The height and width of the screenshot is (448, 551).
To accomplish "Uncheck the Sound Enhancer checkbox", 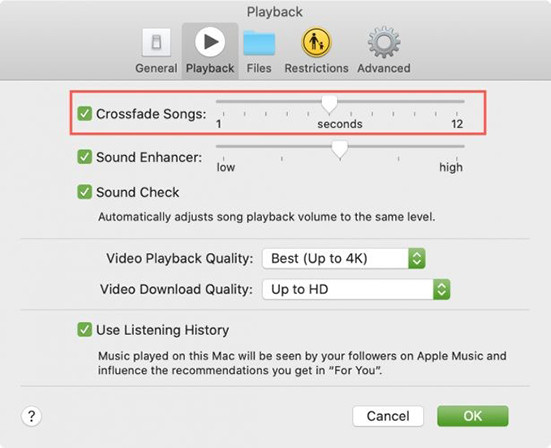I will coord(84,157).
